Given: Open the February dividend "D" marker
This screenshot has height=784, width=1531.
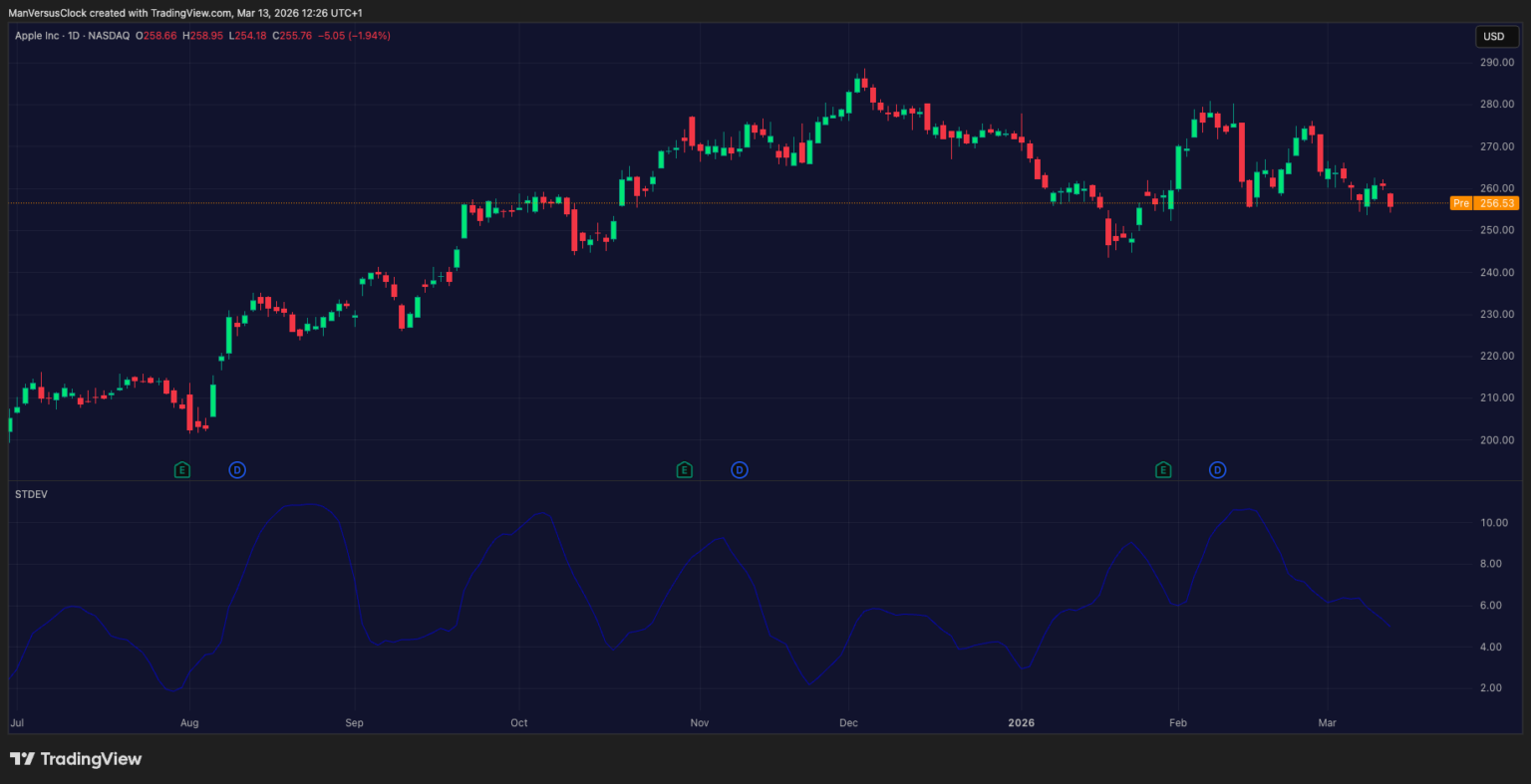Looking at the screenshot, I should pyautogui.click(x=1218, y=469).
